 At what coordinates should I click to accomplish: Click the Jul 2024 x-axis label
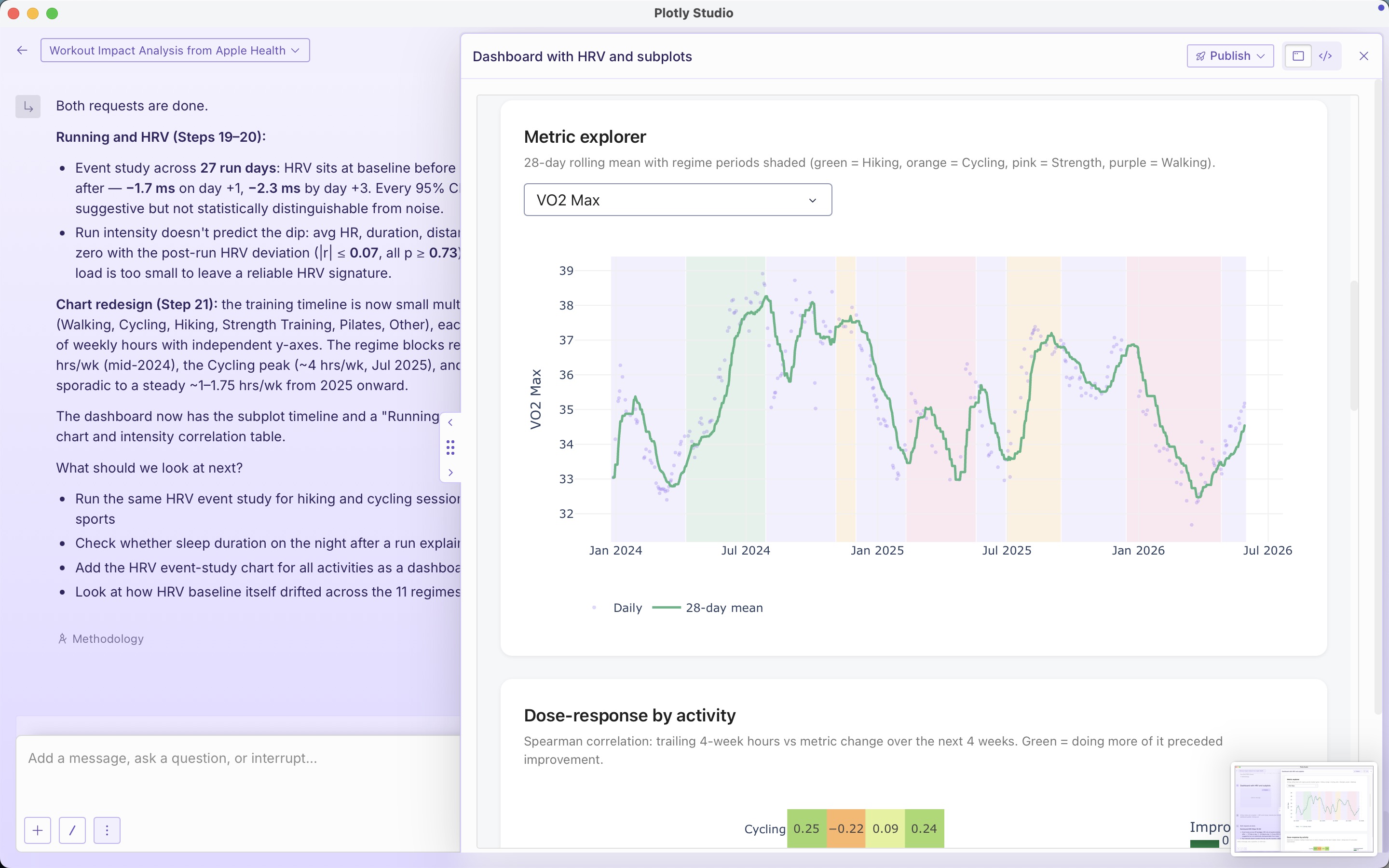[x=746, y=551]
